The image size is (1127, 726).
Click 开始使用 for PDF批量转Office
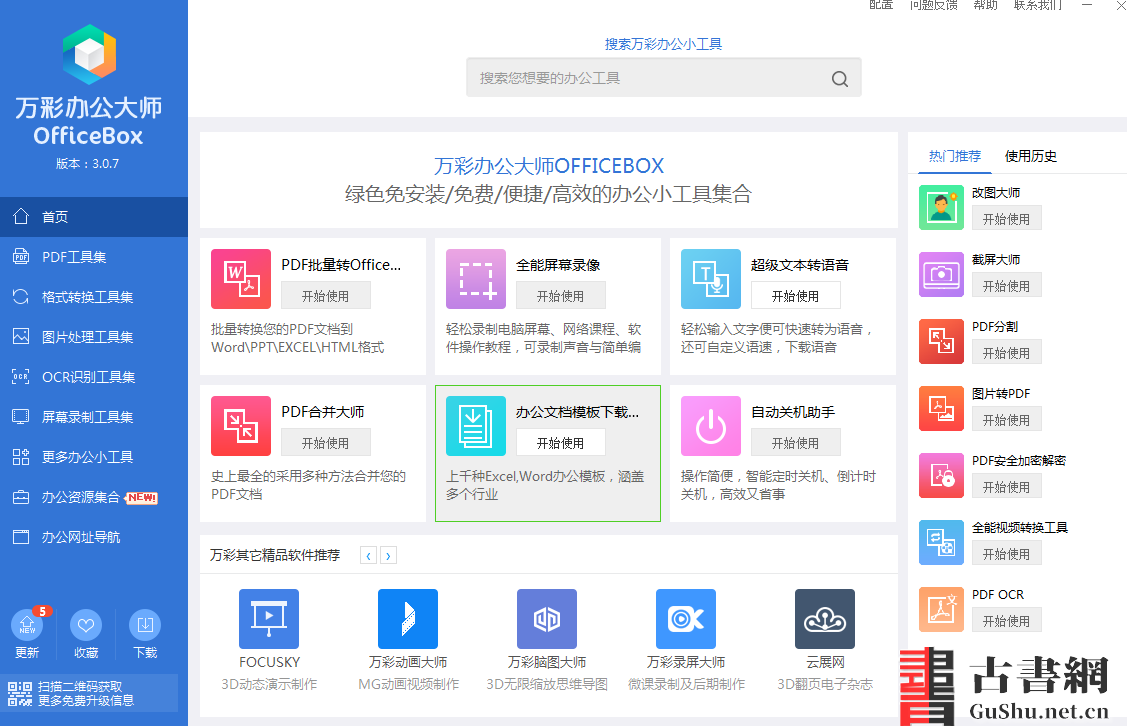326,295
